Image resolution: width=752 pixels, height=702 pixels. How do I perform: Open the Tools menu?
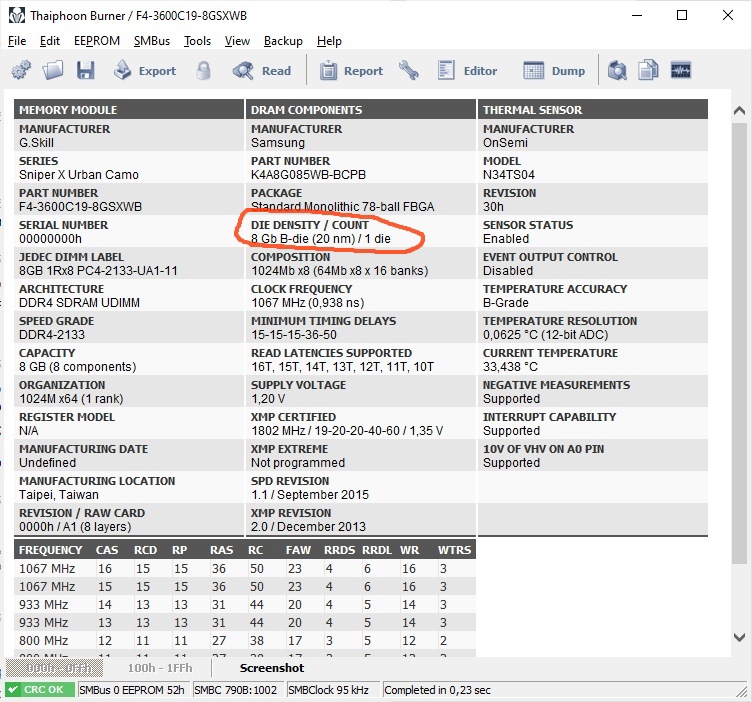(197, 41)
